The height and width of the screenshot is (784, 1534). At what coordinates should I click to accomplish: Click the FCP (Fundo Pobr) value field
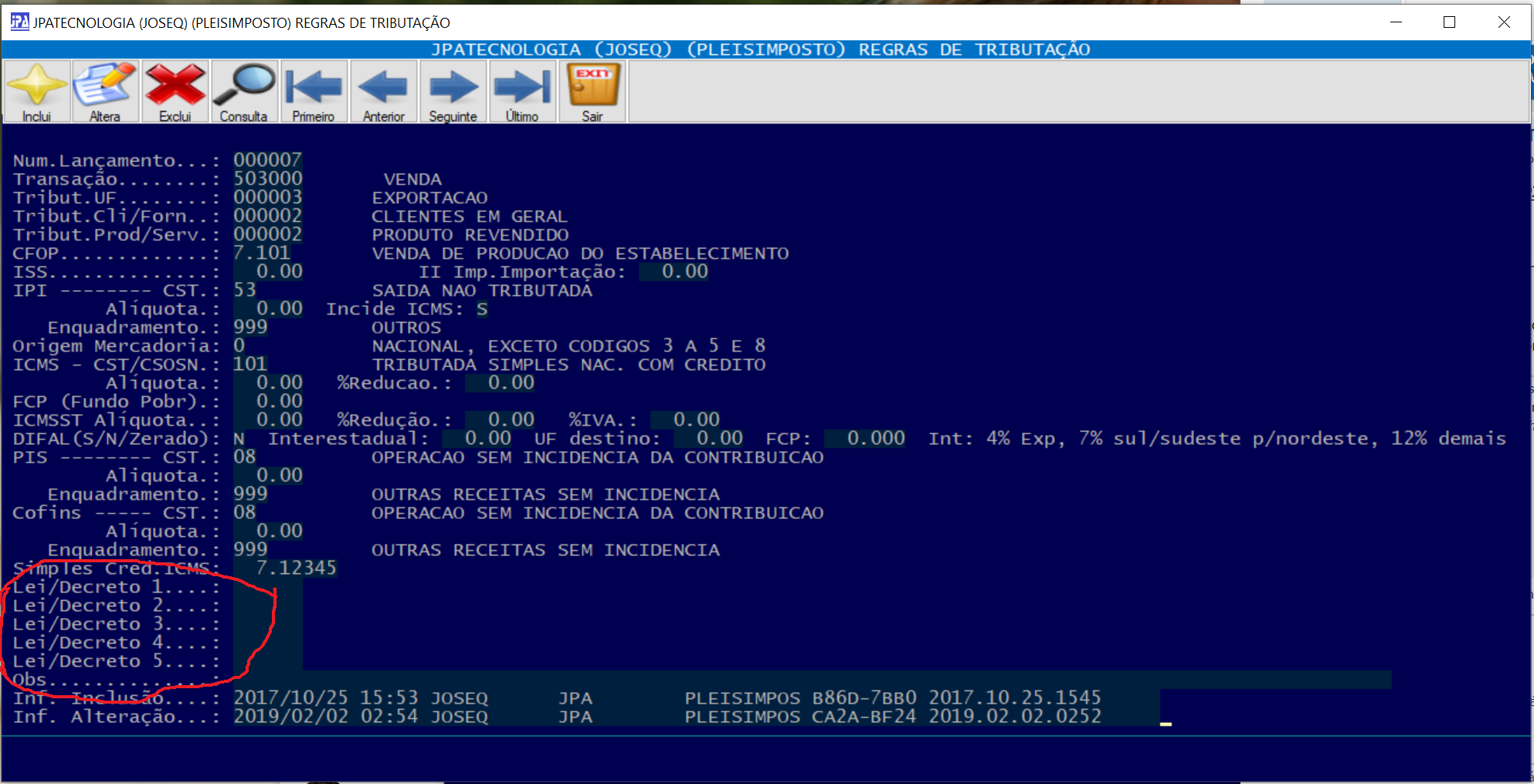(268, 401)
